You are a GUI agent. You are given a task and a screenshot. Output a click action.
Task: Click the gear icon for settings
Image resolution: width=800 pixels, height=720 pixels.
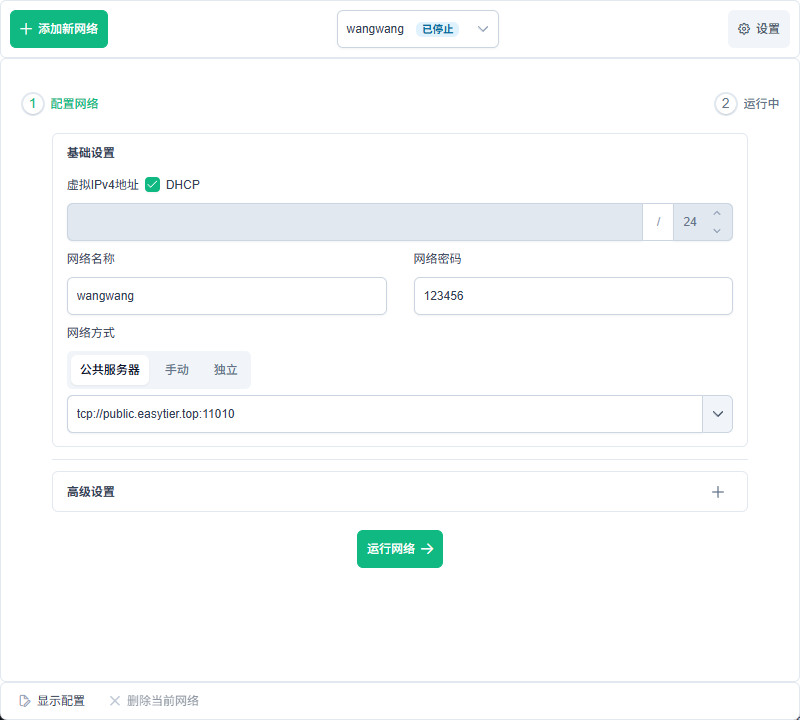tap(744, 29)
